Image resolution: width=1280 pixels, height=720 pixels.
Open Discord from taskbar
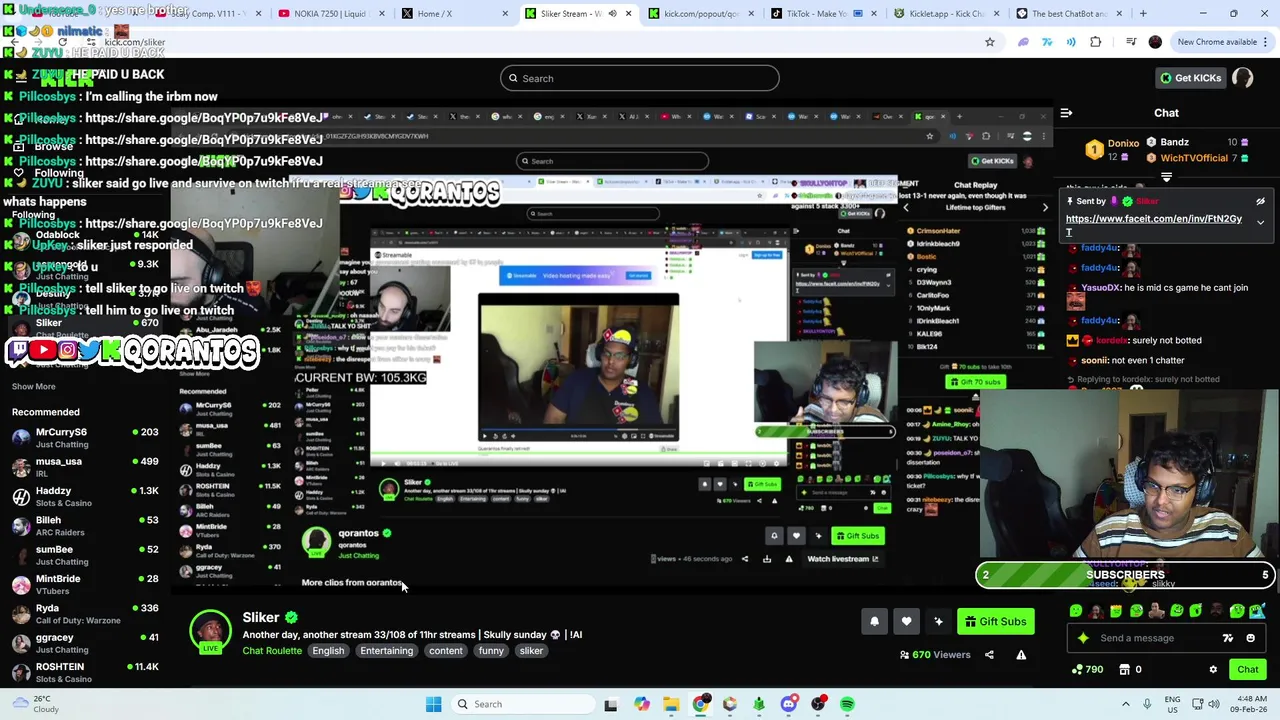pos(788,704)
